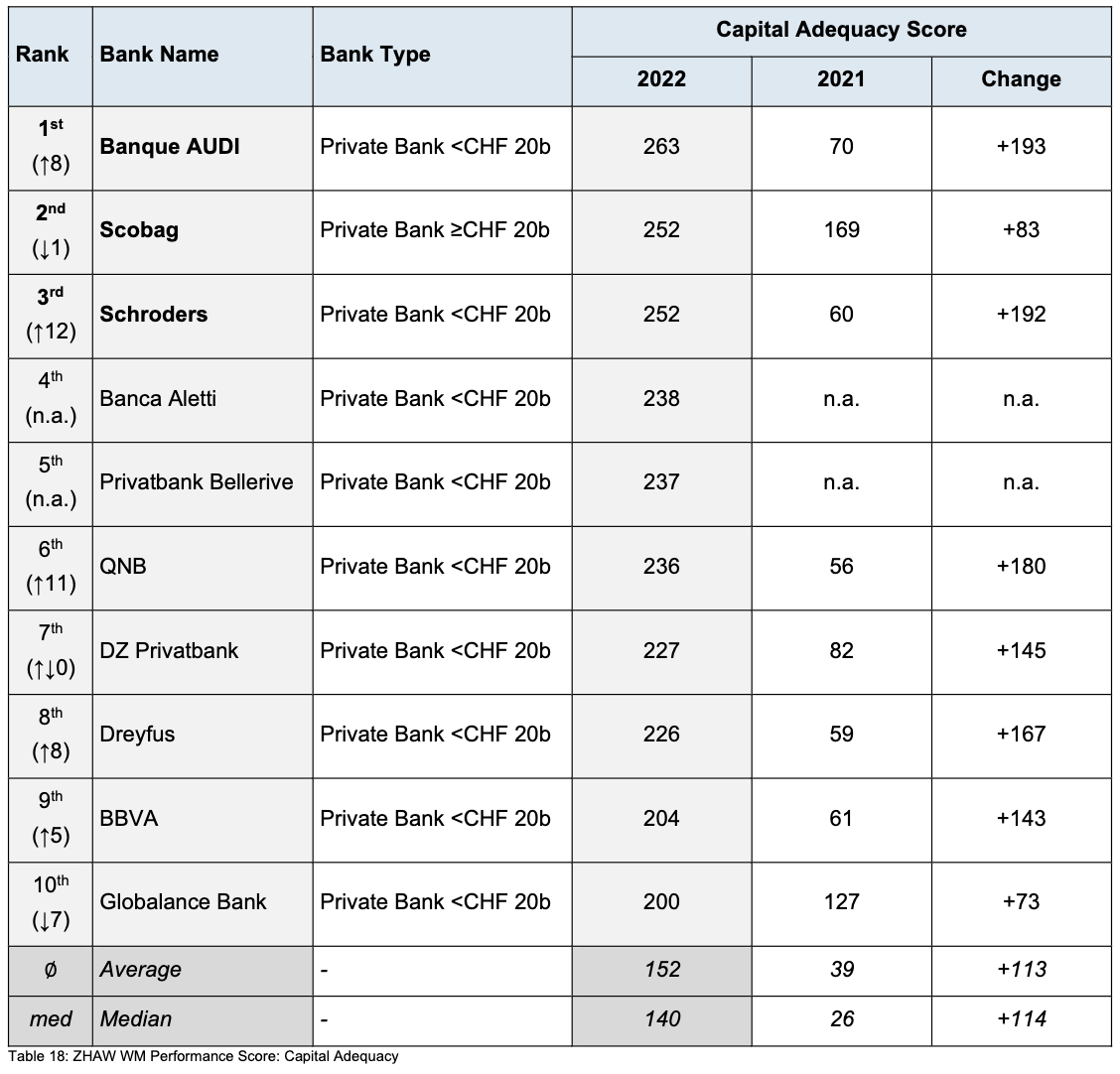The height and width of the screenshot is (1074, 1120).
Task: Select the DZ Privatbank cell
Action: coord(169,650)
